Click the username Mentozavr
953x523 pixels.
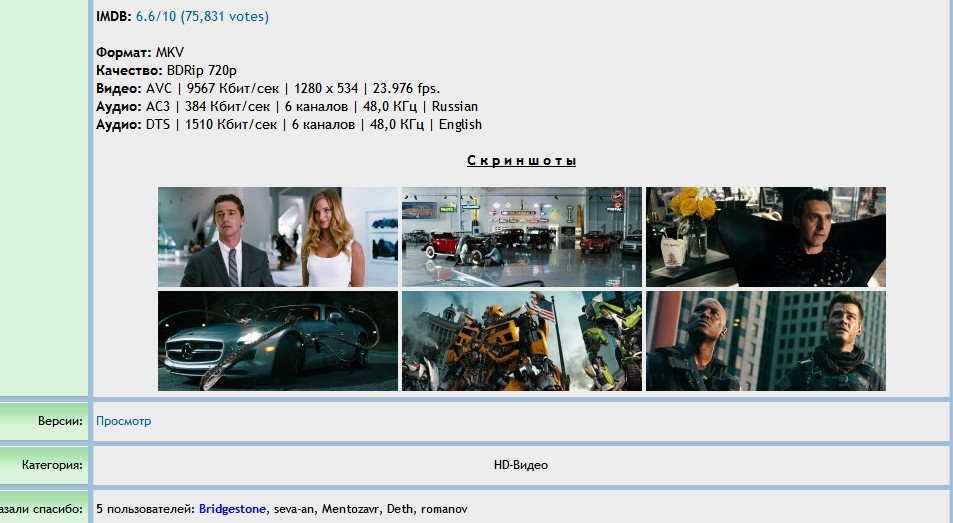(x=351, y=509)
